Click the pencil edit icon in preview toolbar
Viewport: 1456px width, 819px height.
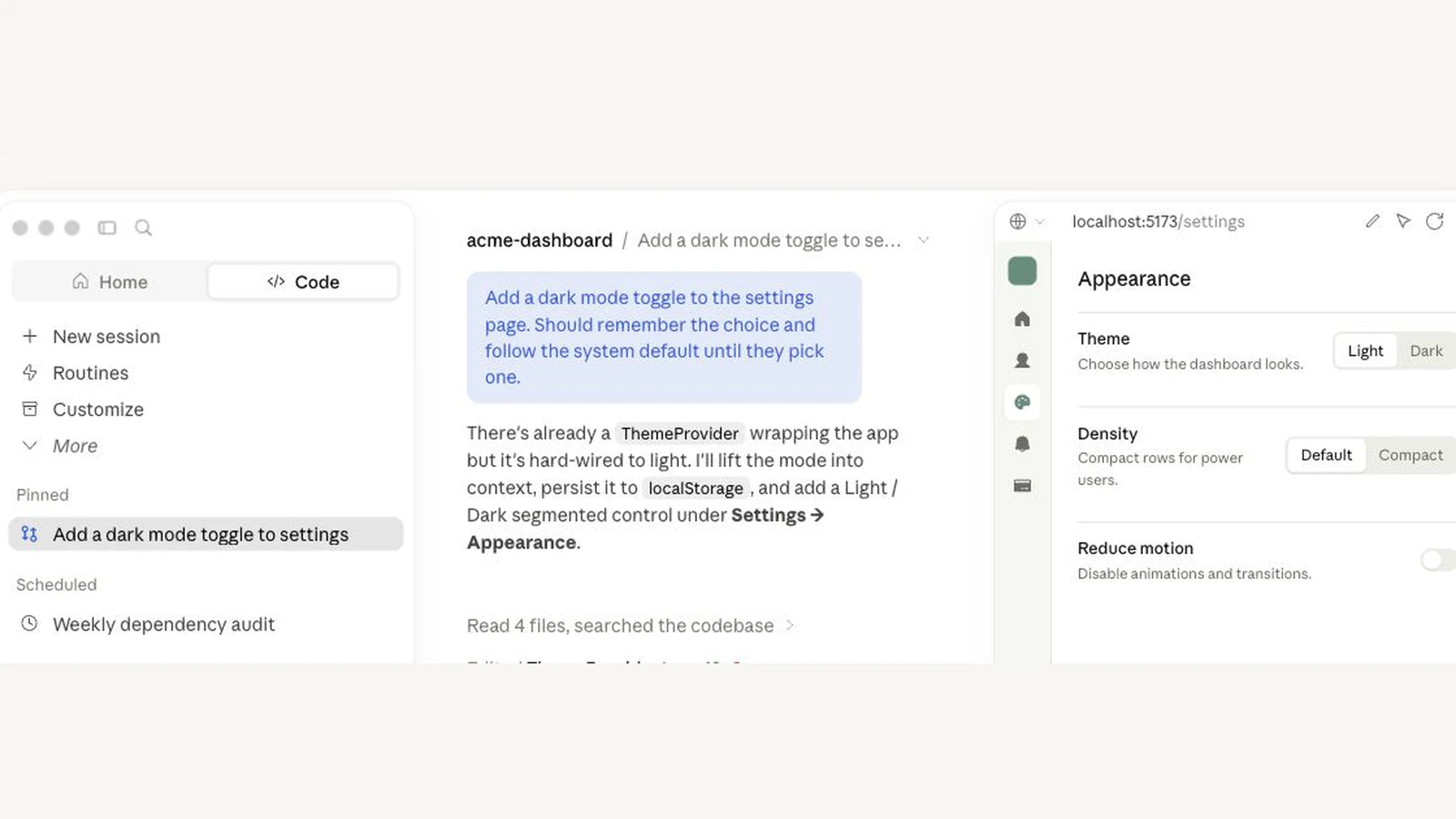click(1372, 221)
